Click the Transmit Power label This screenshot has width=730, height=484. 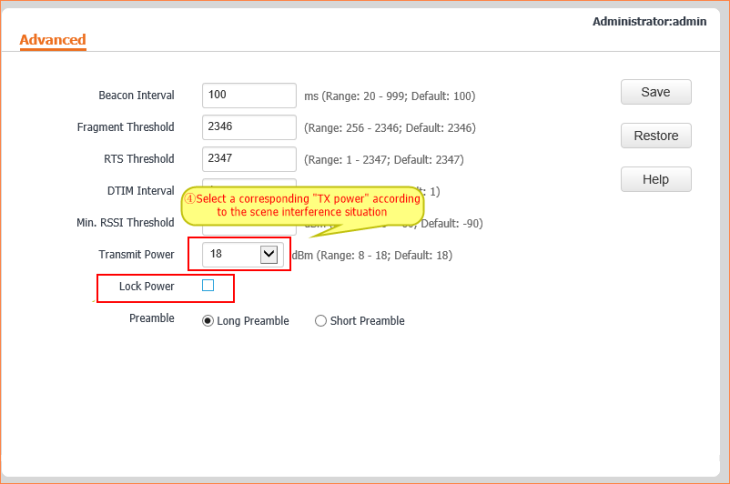coord(136,255)
